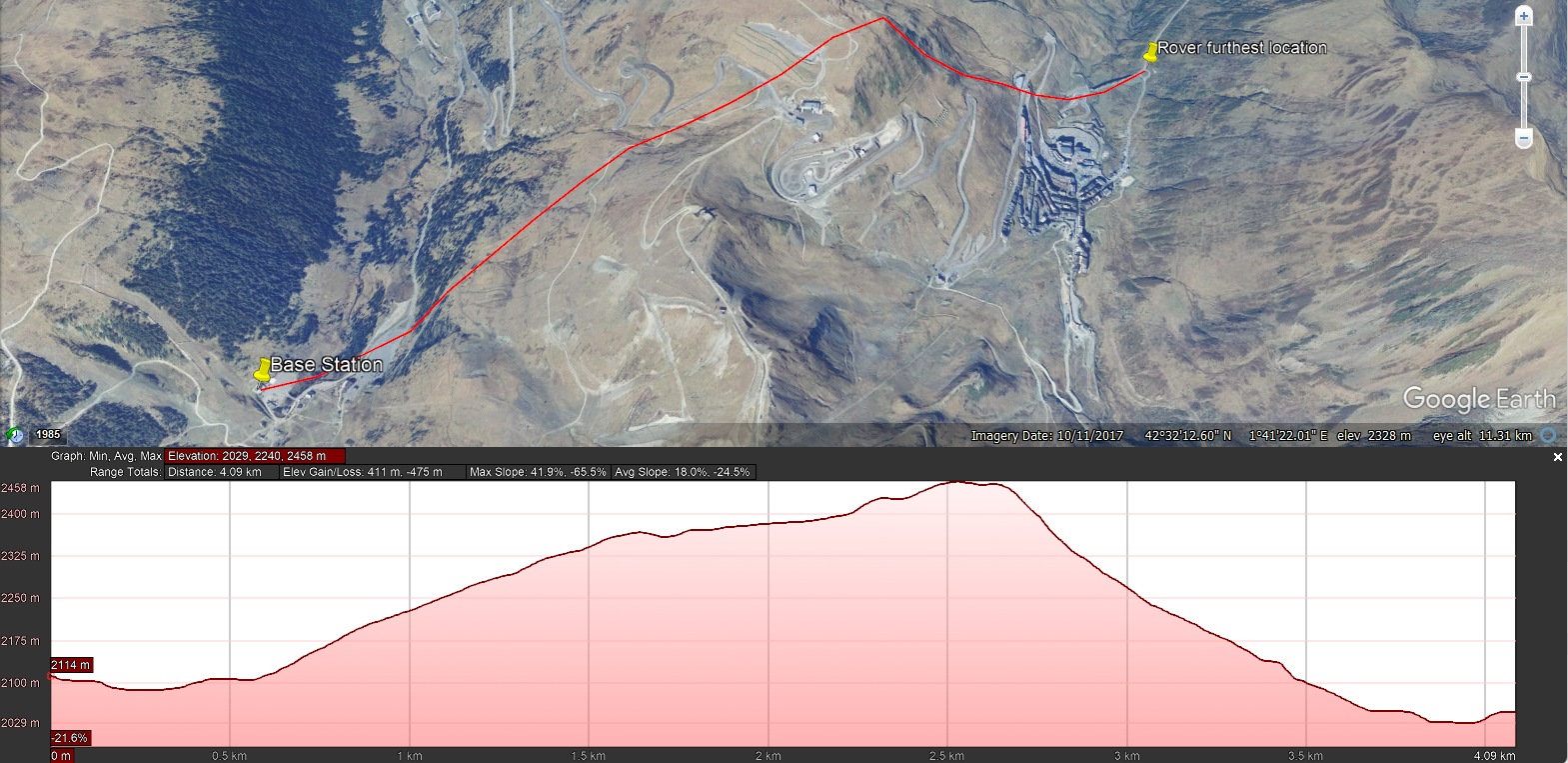Click the -21.6% slope marker label
Viewport: 1568px width, 763px height.
tap(70, 738)
